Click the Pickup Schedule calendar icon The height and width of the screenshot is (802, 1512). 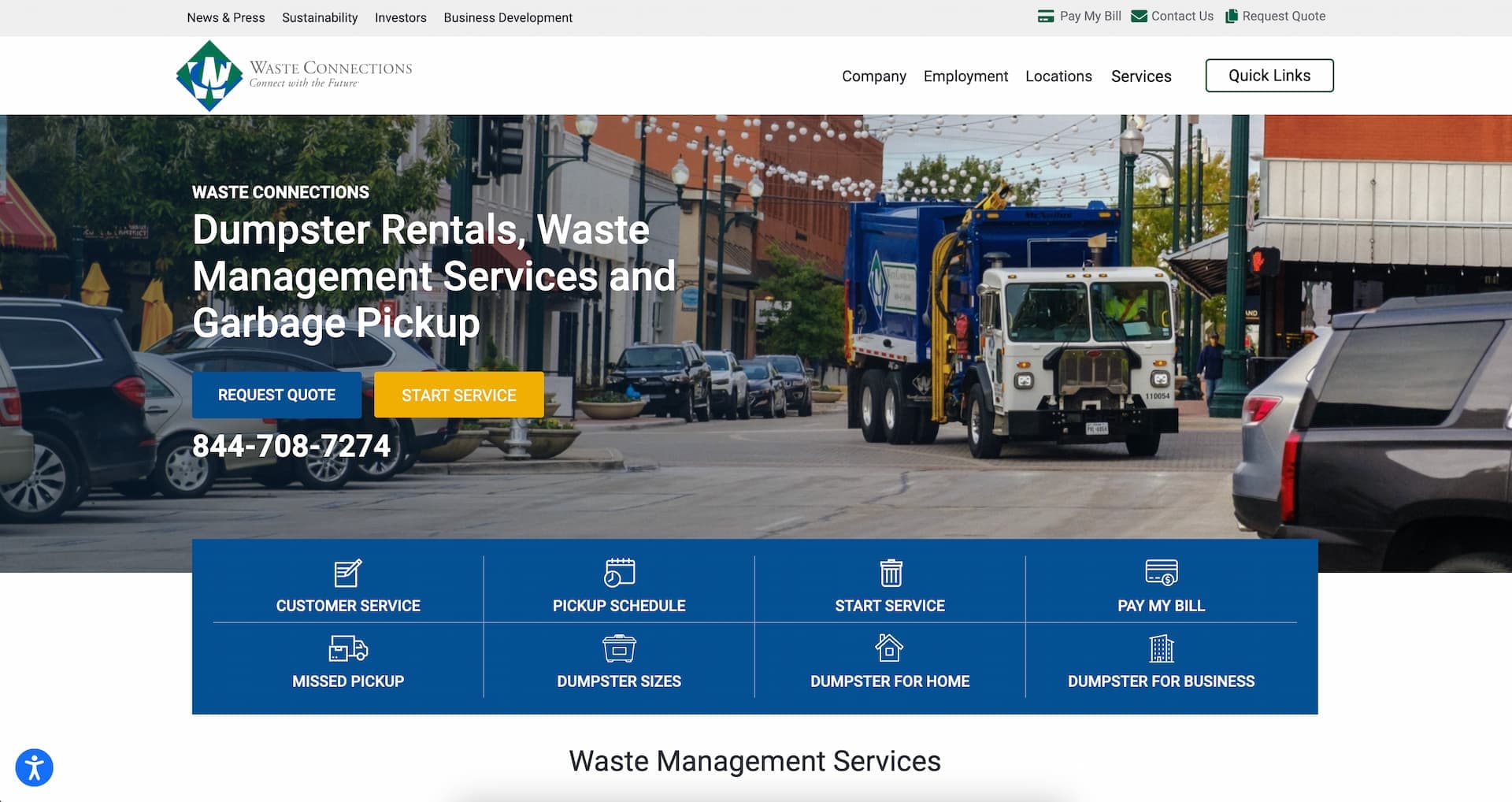(619, 573)
